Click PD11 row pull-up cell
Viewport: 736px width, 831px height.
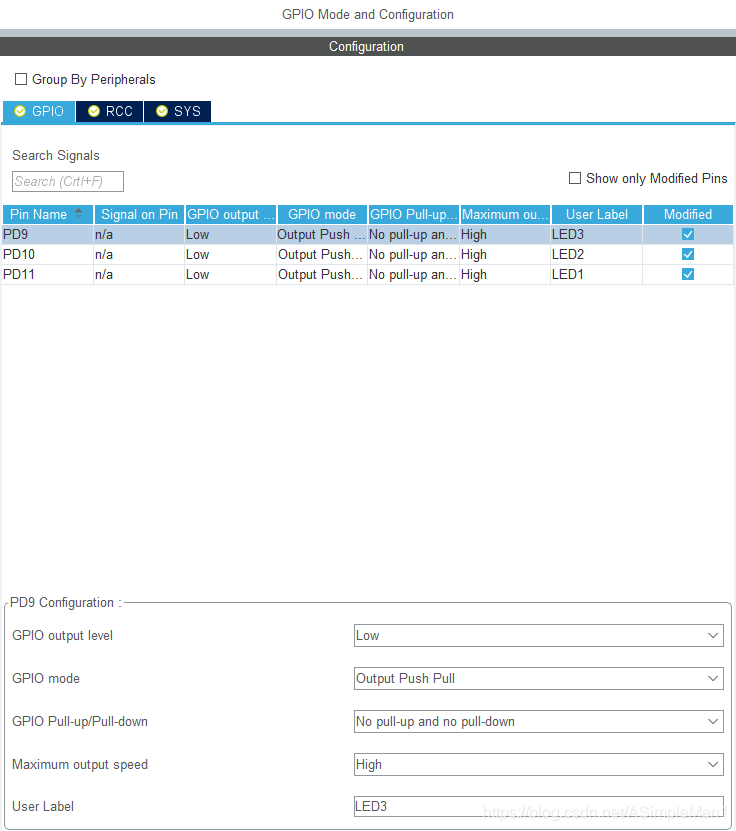(x=413, y=275)
